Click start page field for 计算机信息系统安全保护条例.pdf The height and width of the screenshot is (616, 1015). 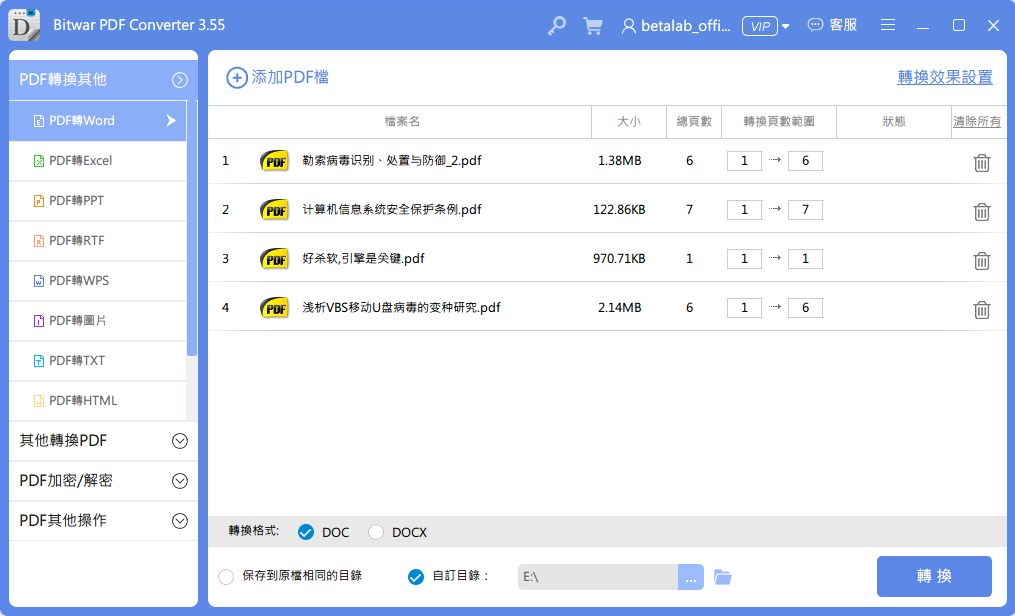click(744, 210)
